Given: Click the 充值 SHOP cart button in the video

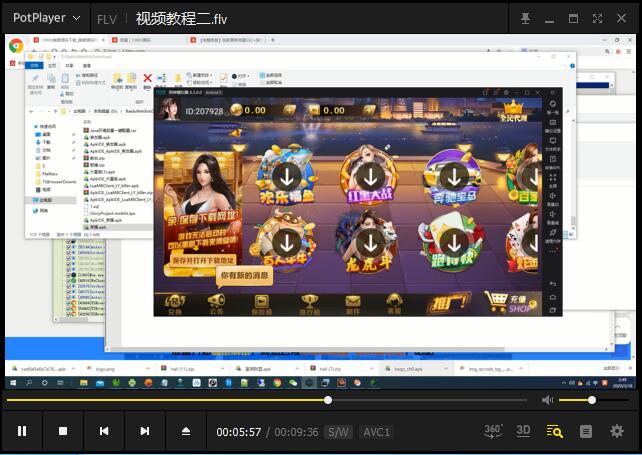Looking at the screenshot, I should pyautogui.click(x=511, y=303).
